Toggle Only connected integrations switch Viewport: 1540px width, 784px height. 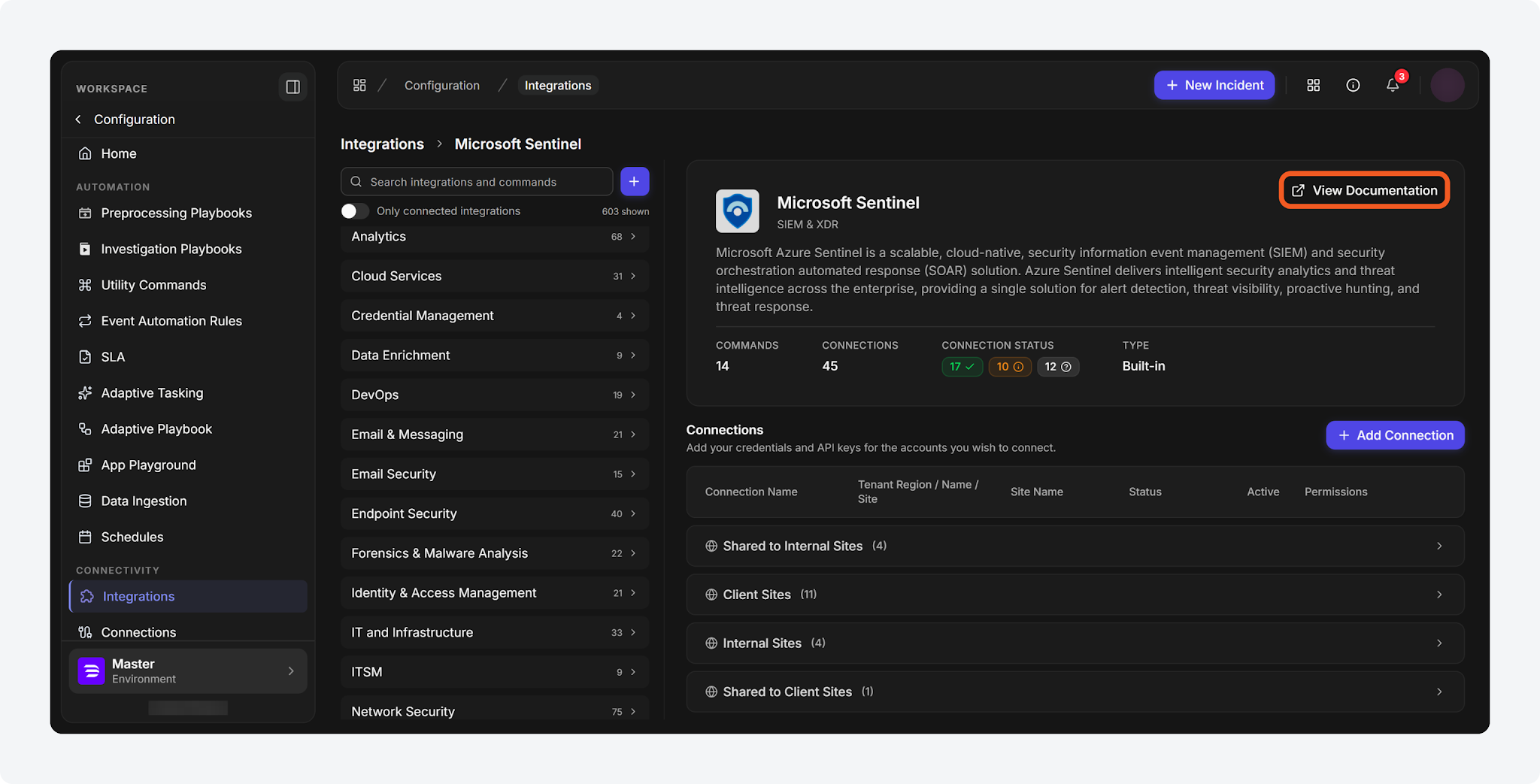(354, 211)
